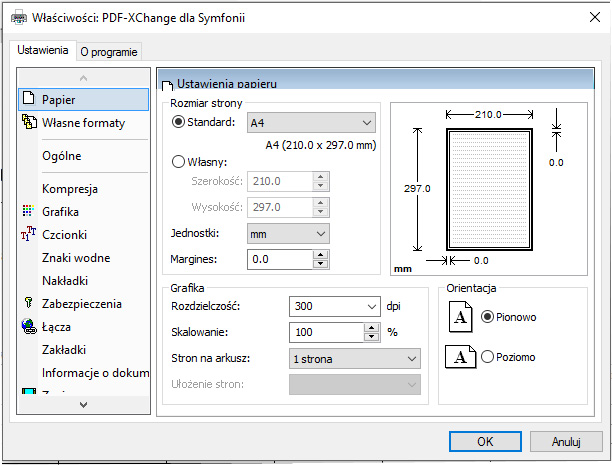
Task: Click the Zabezpieczenia key icon
Action: [28, 302]
